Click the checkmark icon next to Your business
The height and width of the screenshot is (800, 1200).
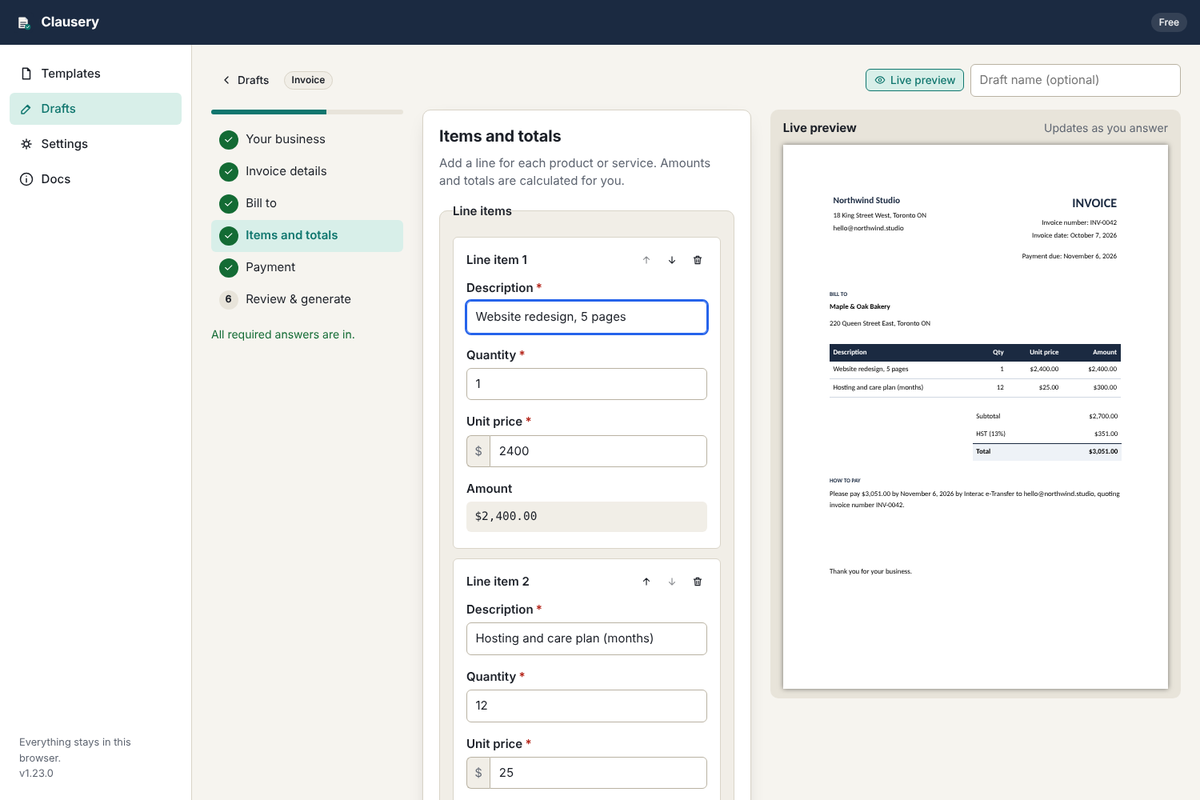[229, 139]
